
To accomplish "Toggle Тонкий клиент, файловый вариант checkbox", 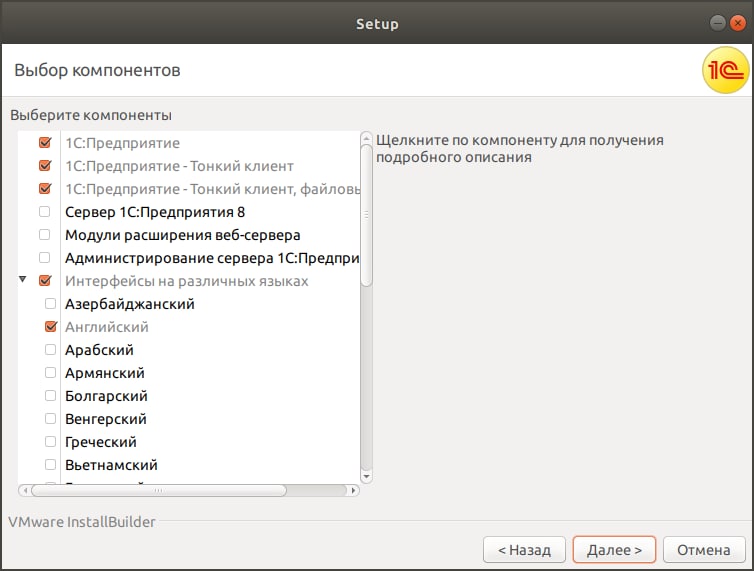I will click(45, 189).
